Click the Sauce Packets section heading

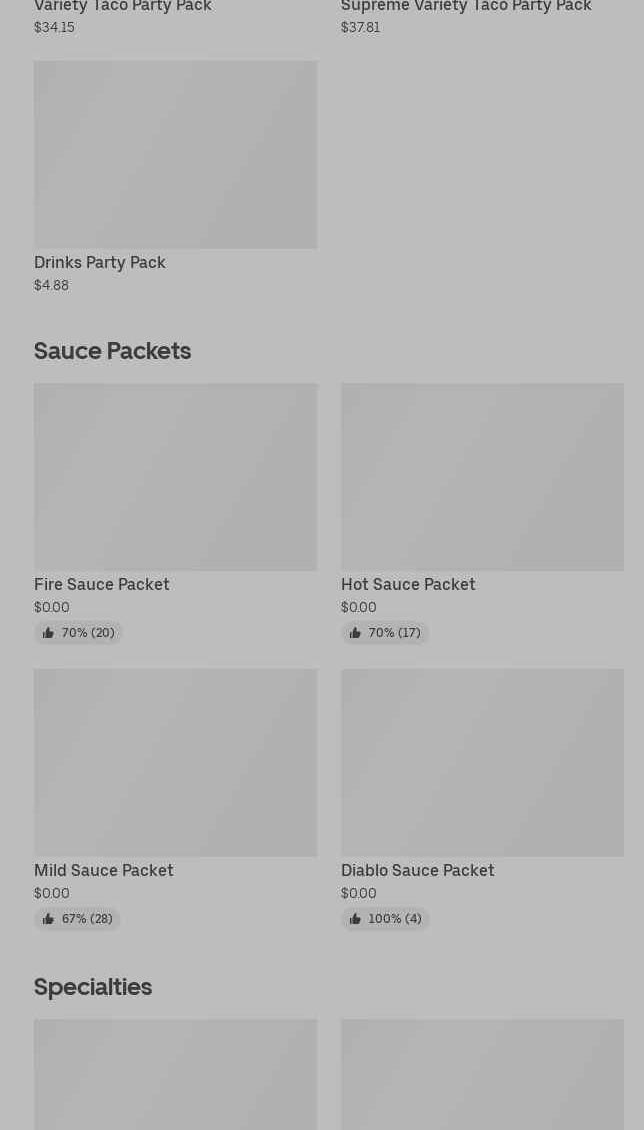(112, 351)
